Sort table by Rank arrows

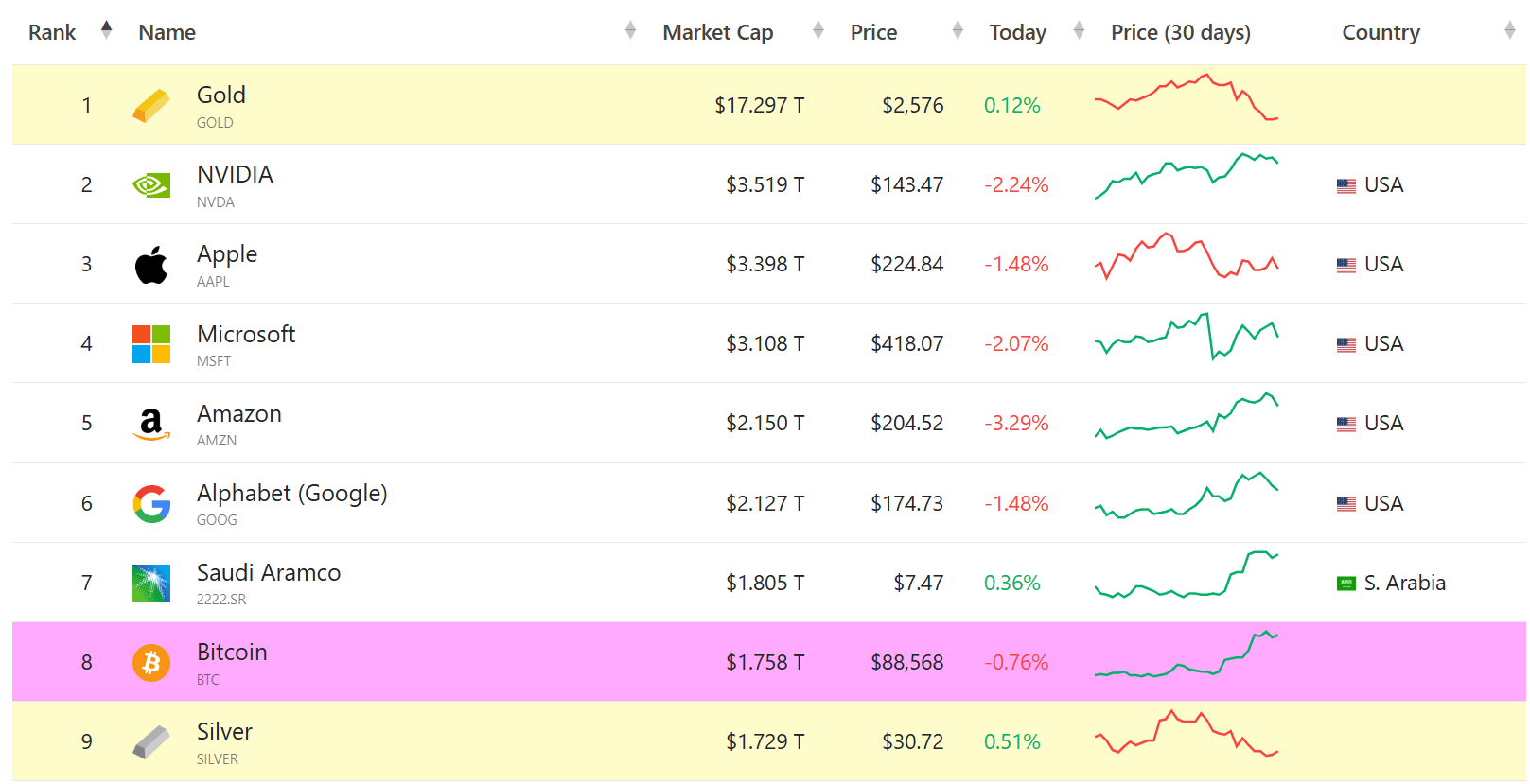pyautogui.click(x=106, y=30)
